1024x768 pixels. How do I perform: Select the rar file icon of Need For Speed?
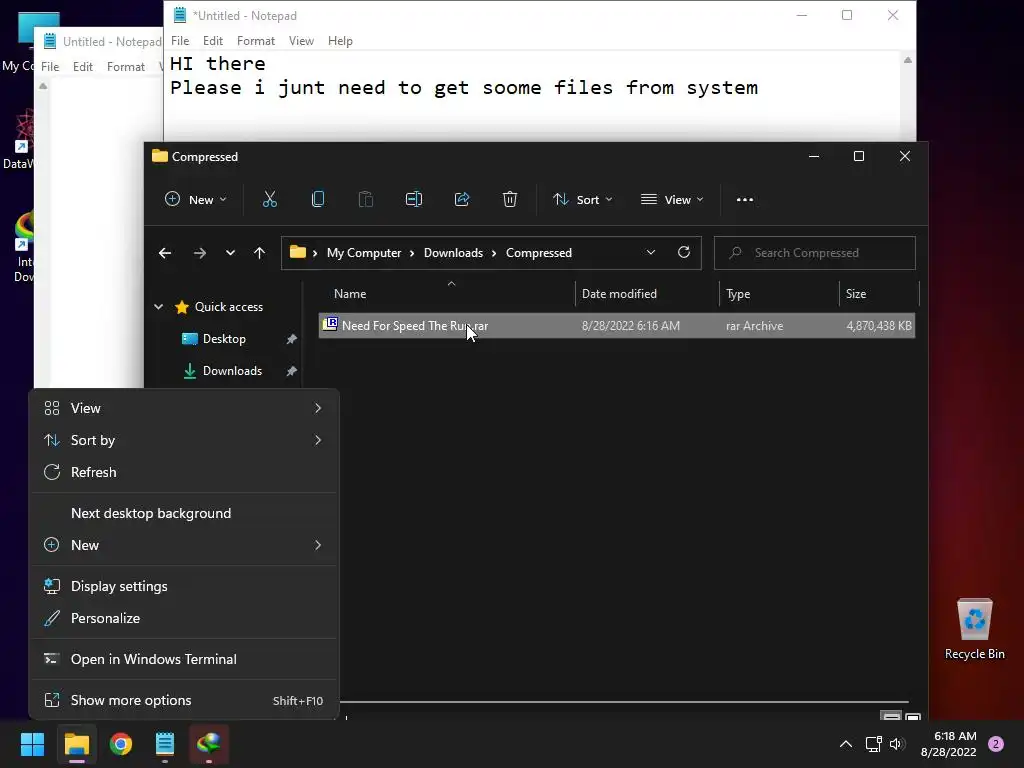pos(330,325)
